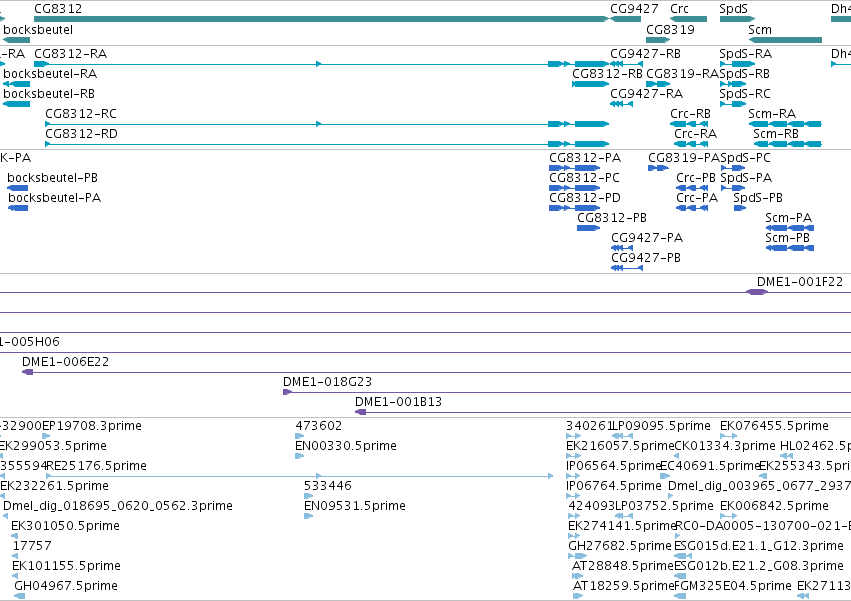851x601 pixels.
Task: Select transcript CG9427-RA label
Action: (x=646, y=94)
